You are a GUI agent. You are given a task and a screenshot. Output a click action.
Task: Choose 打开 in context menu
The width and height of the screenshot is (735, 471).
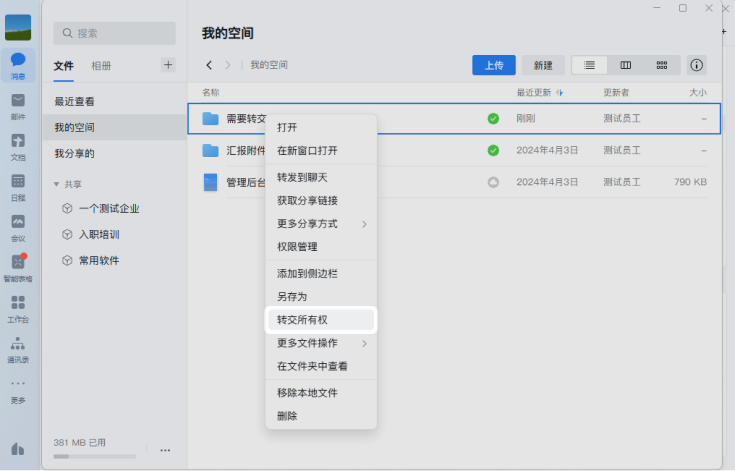coord(321,127)
